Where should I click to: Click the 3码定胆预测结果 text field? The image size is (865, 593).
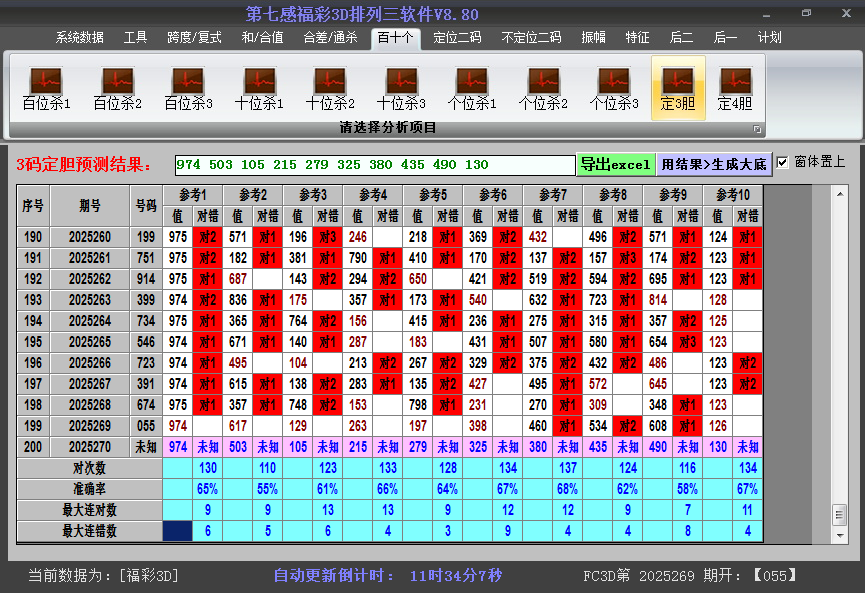point(374,165)
